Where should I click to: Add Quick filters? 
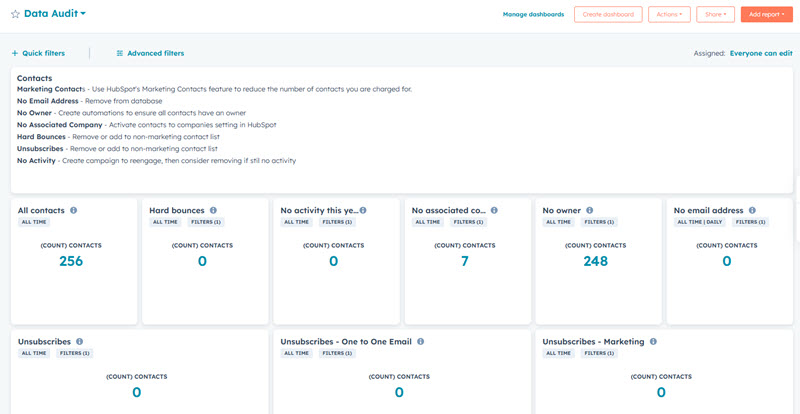pos(38,53)
